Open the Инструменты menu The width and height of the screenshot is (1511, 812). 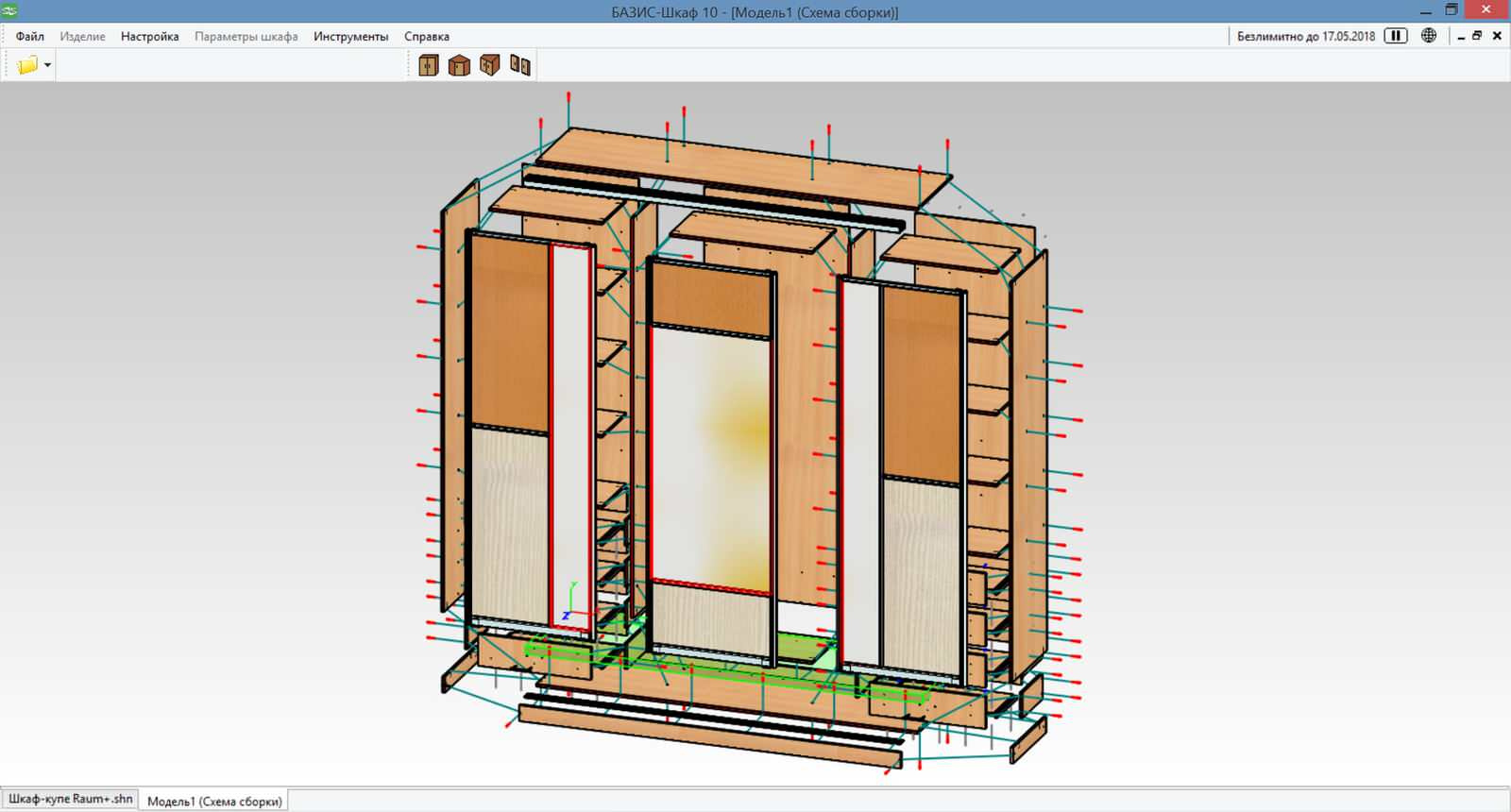pos(350,37)
